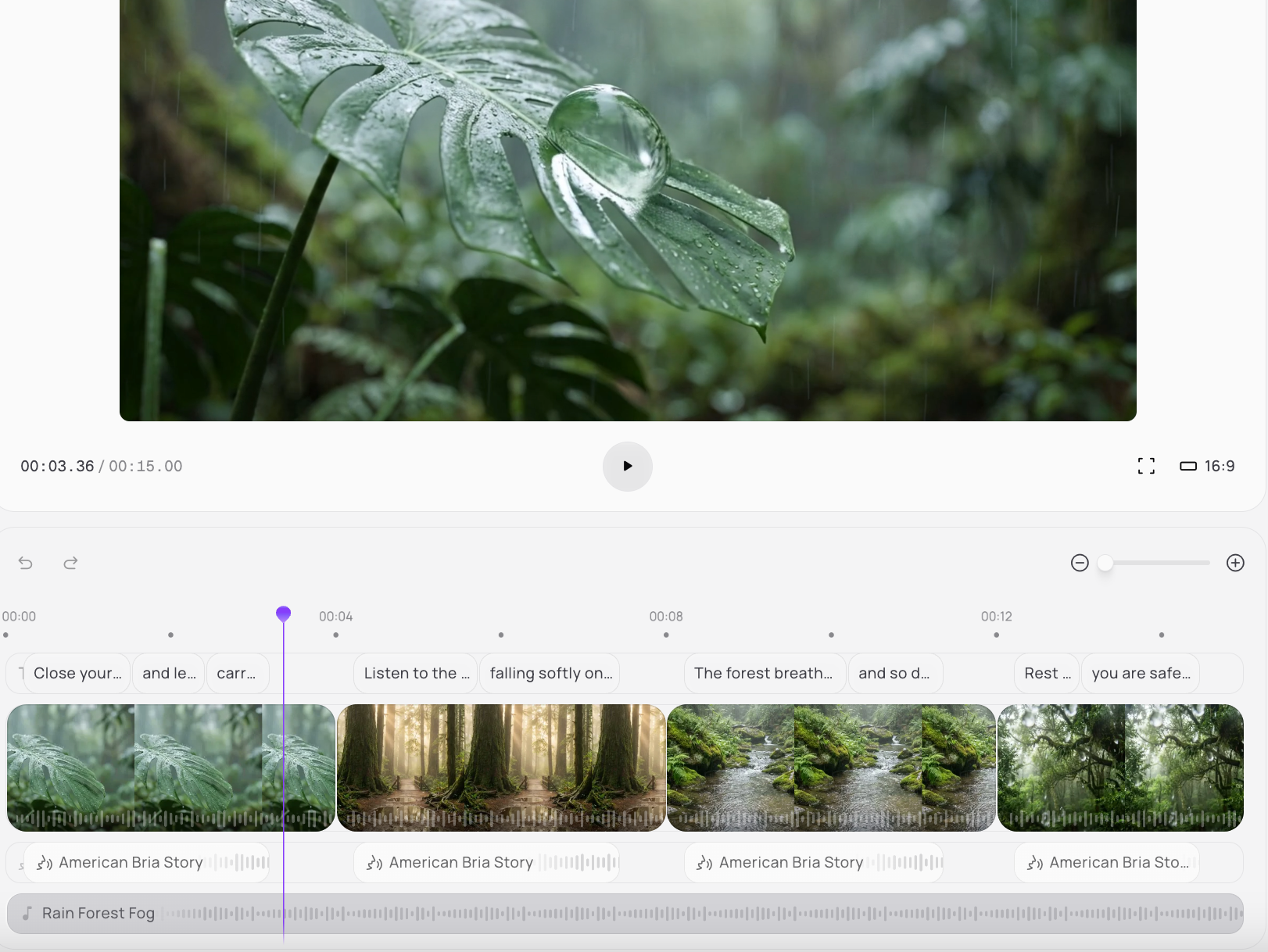1268x952 pixels.
Task: Select the 'Listen to the...' caption clip
Action: [416, 673]
